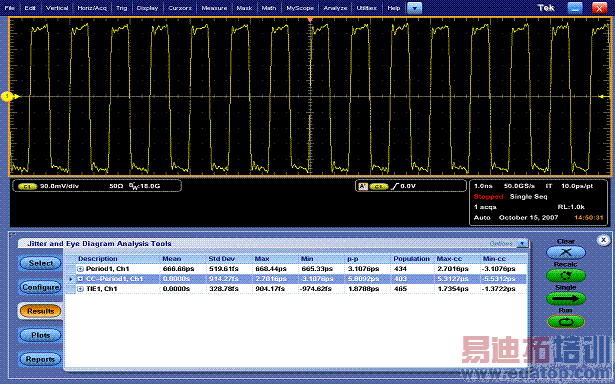
Task: Click the 50.0GS/s sample rate readout
Action: (519, 186)
